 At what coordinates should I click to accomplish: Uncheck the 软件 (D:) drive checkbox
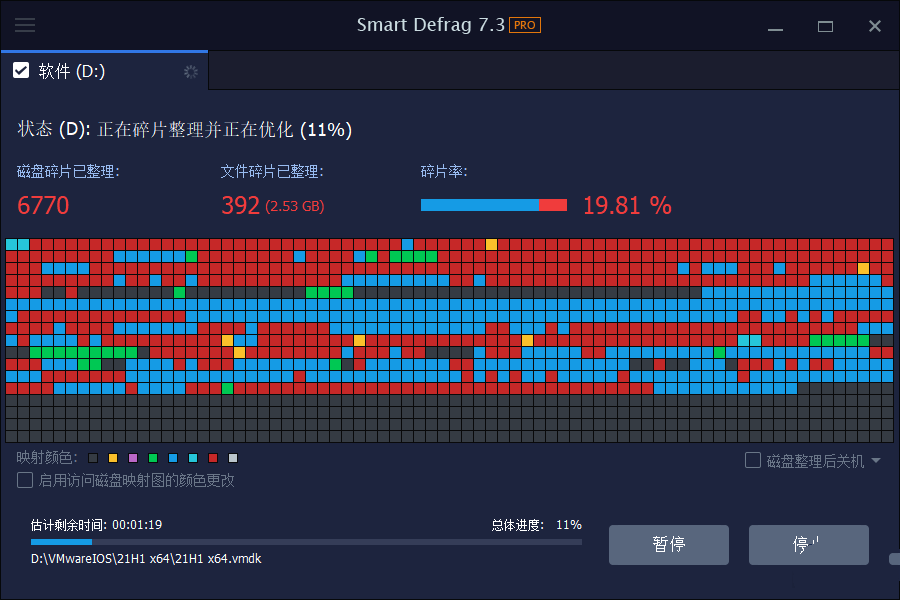tap(21, 70)
